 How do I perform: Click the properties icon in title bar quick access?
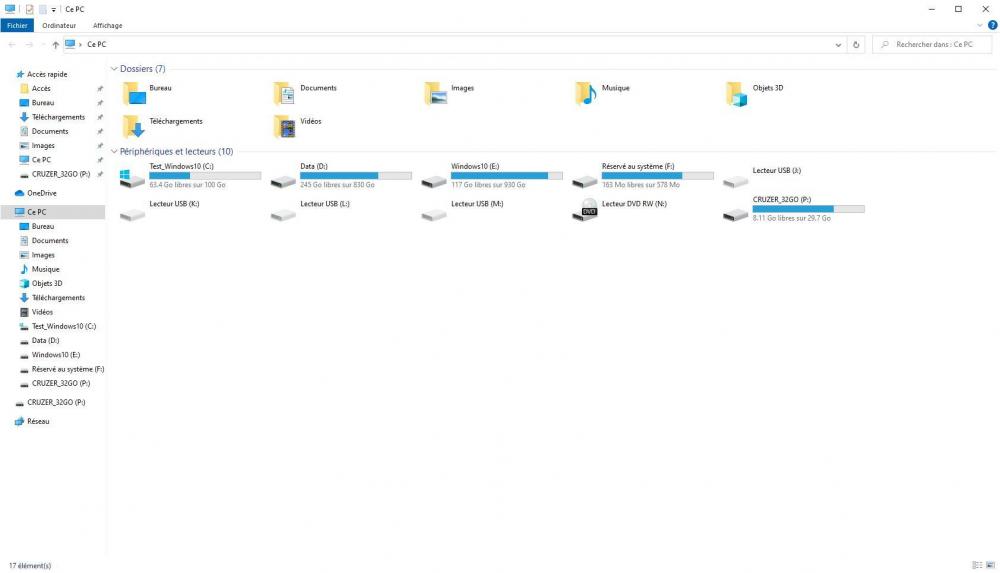pyautogui.click(x=29, y=9)
